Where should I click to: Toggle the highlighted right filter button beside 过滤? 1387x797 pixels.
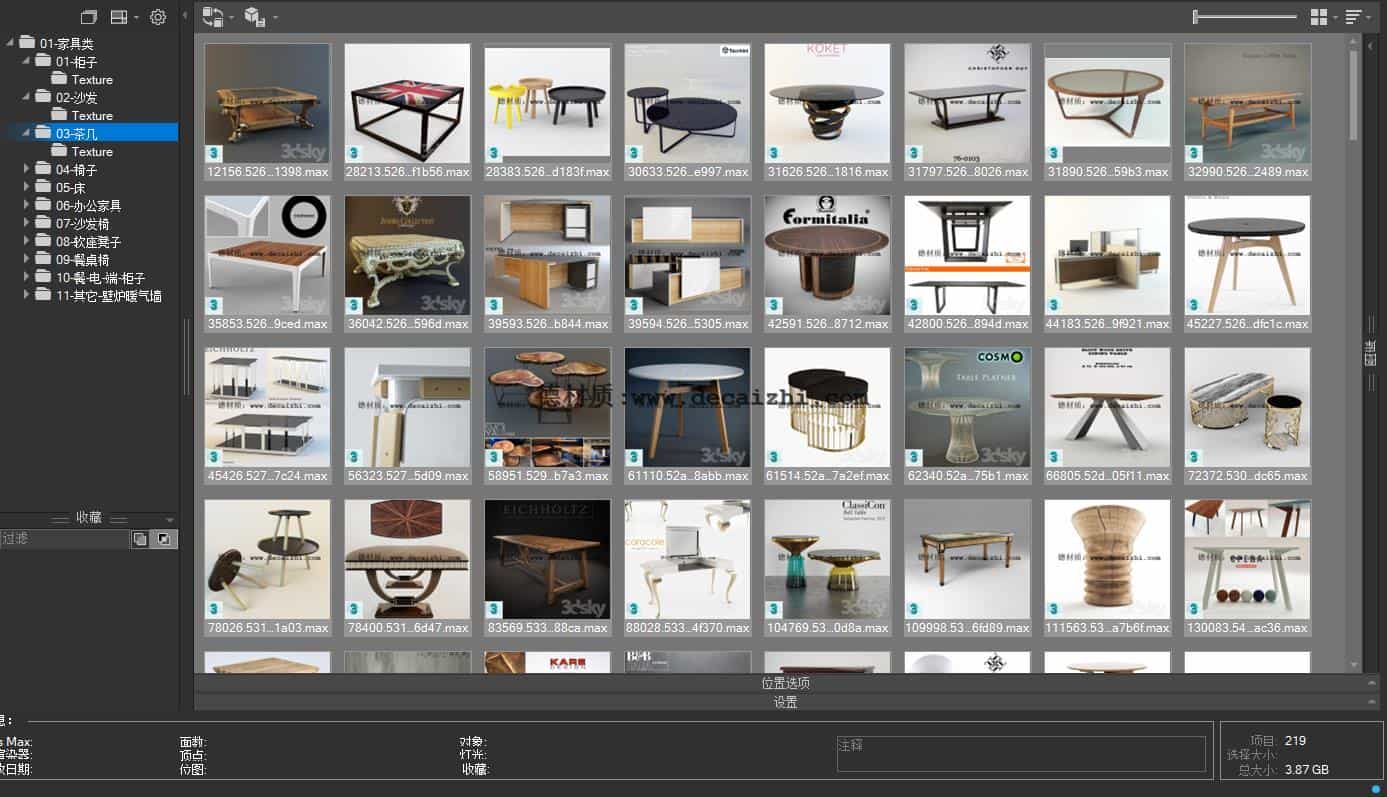tap(164, 539)
